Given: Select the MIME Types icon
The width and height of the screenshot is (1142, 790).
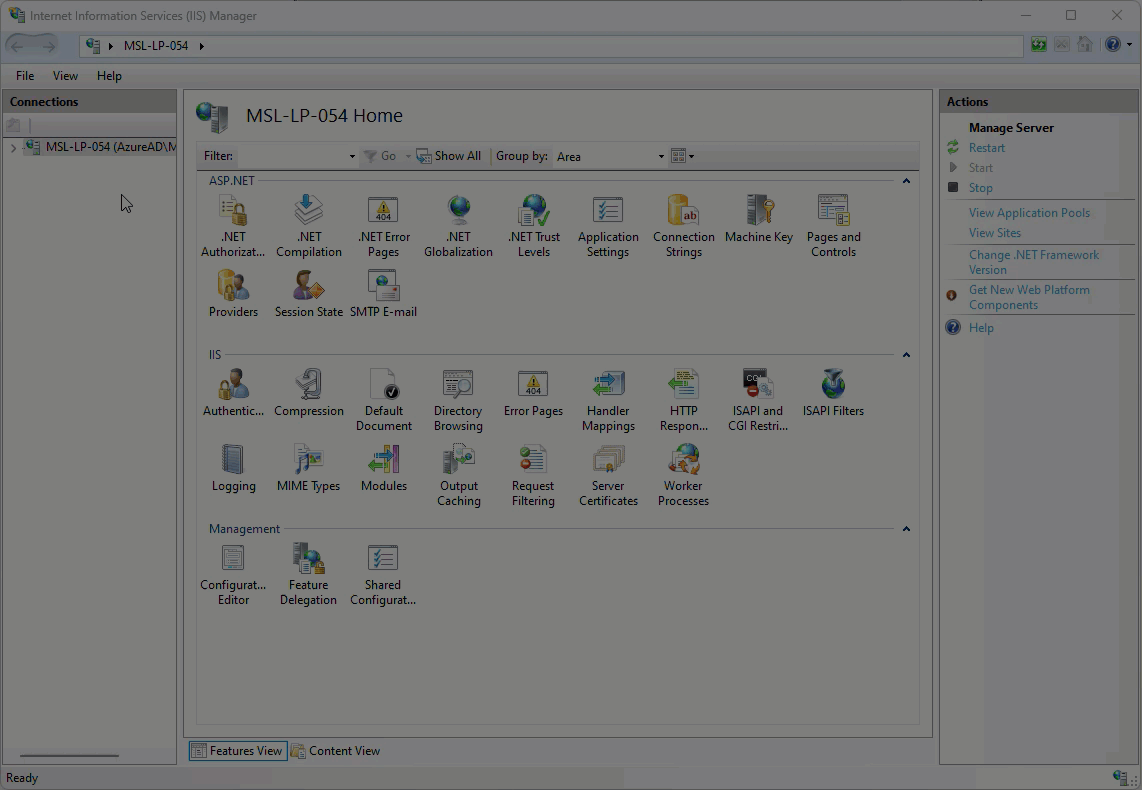Looking at the screenshot, I should [308, 461].
